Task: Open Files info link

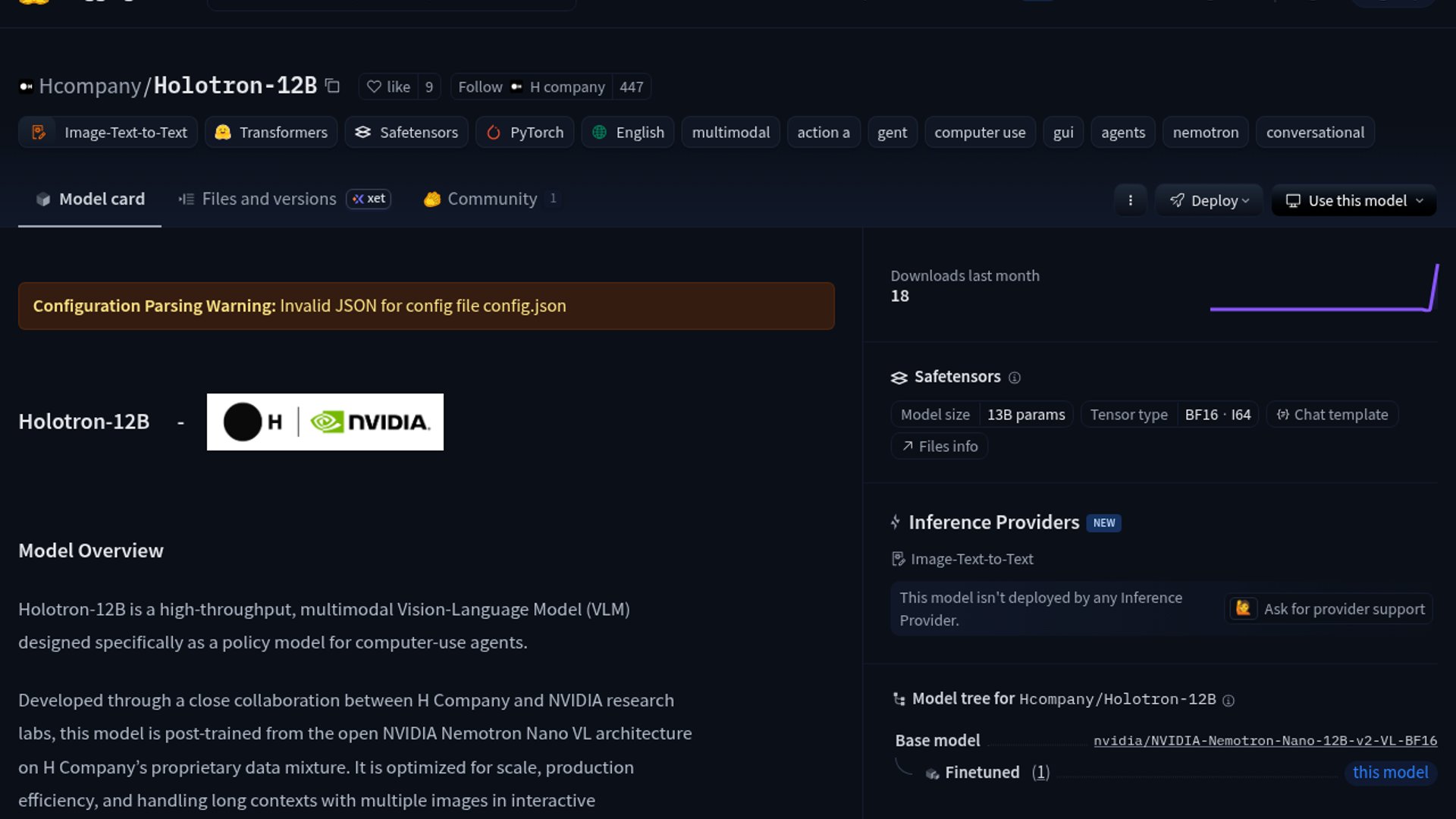Action: 940,447
